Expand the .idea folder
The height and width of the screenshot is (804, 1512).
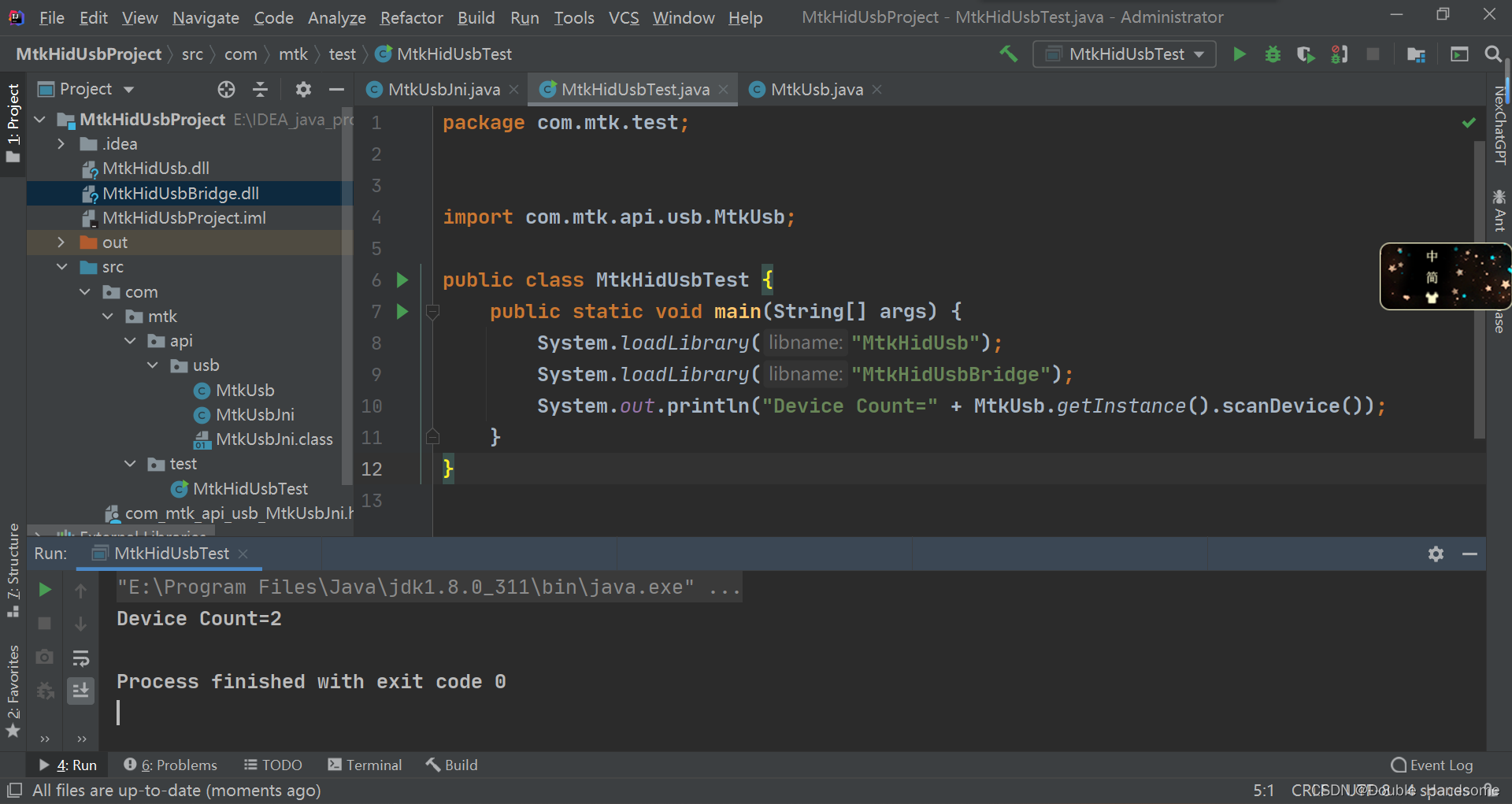click(61, 144)
